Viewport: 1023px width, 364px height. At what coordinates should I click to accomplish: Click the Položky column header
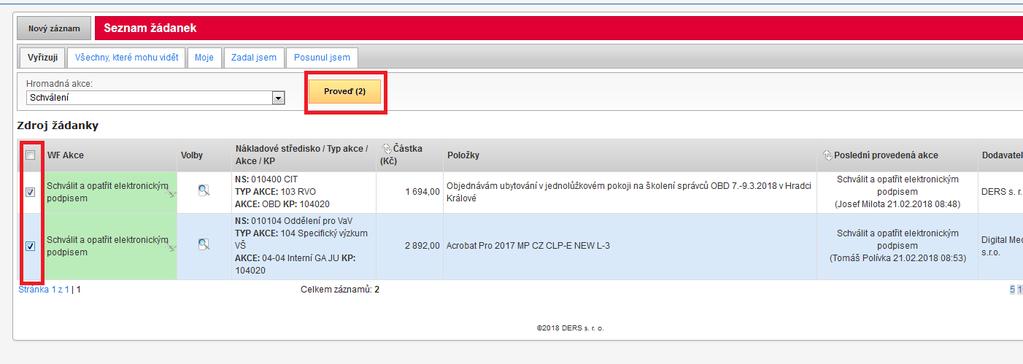463,155
